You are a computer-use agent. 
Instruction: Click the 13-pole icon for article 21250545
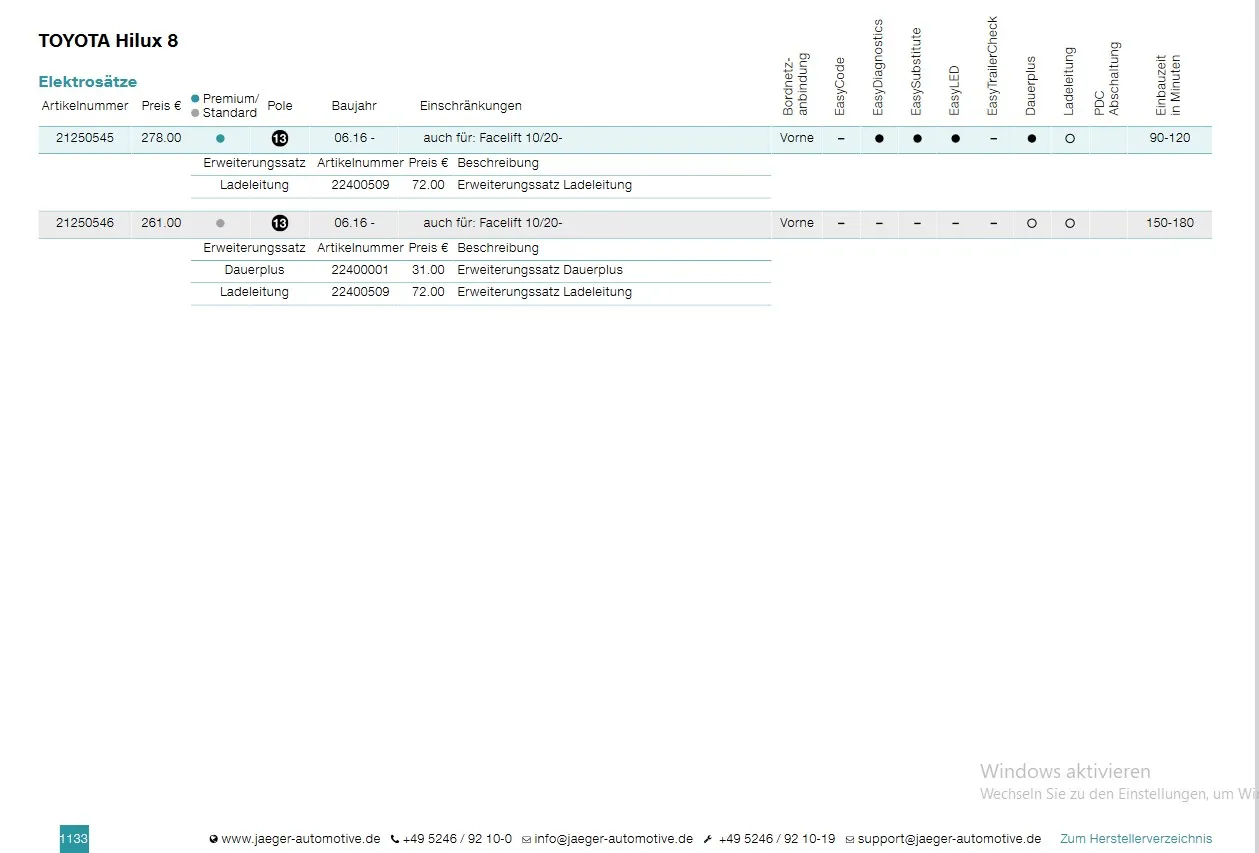280,138
